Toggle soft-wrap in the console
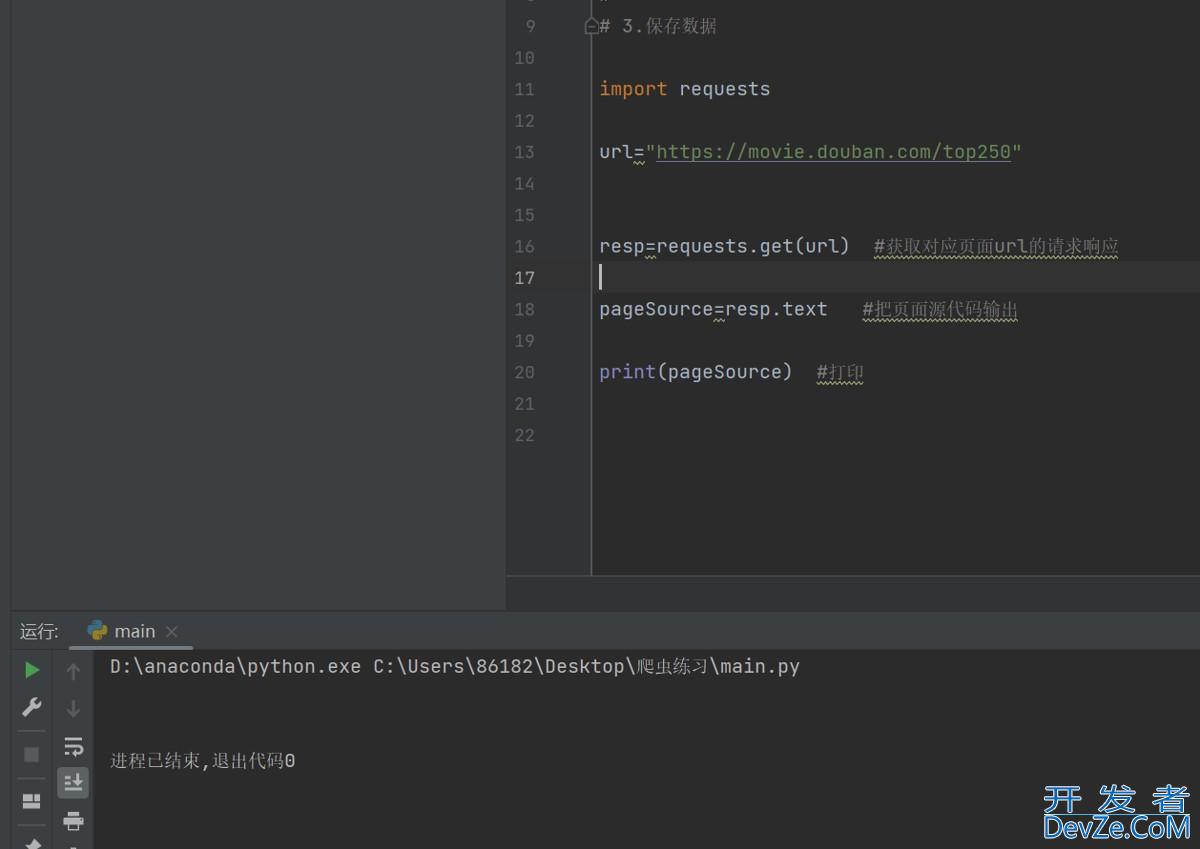1200x849 pixels. click(73, 746)
